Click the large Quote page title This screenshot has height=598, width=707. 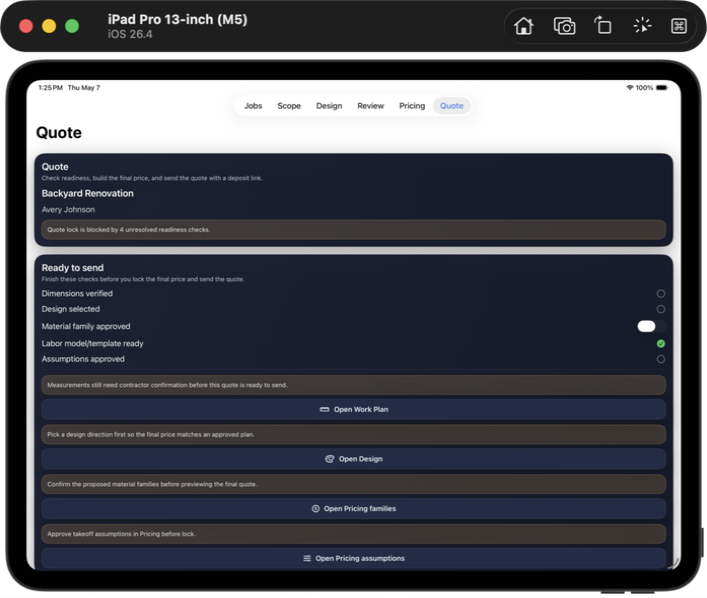tap(59, 133)
